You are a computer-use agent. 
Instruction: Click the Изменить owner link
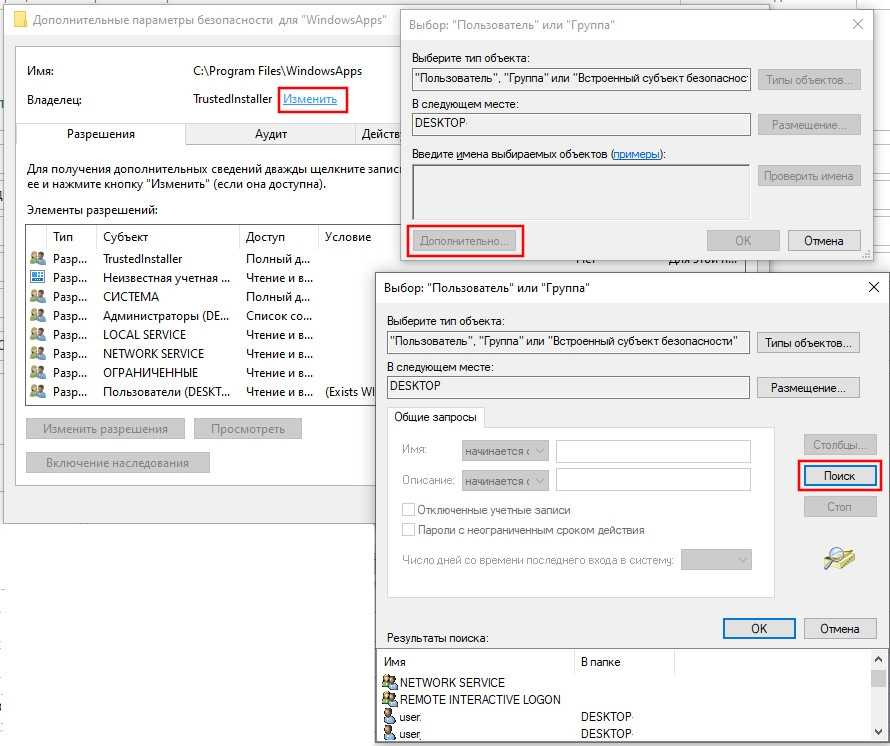[312, 100]
